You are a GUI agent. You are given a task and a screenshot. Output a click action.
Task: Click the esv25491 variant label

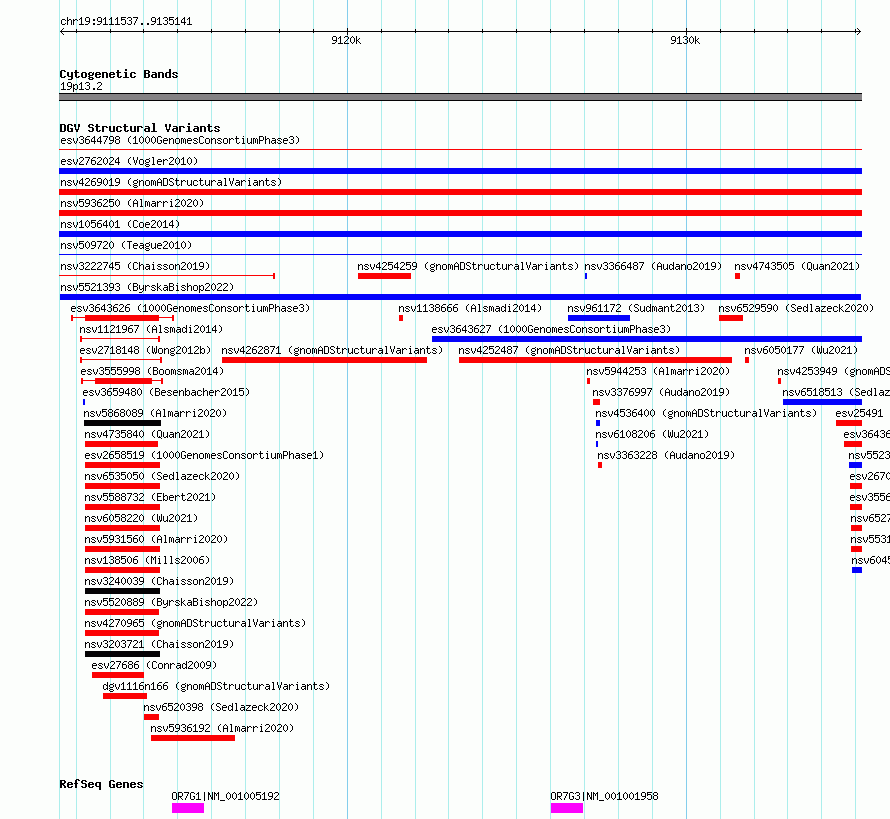tap(859, 413)
